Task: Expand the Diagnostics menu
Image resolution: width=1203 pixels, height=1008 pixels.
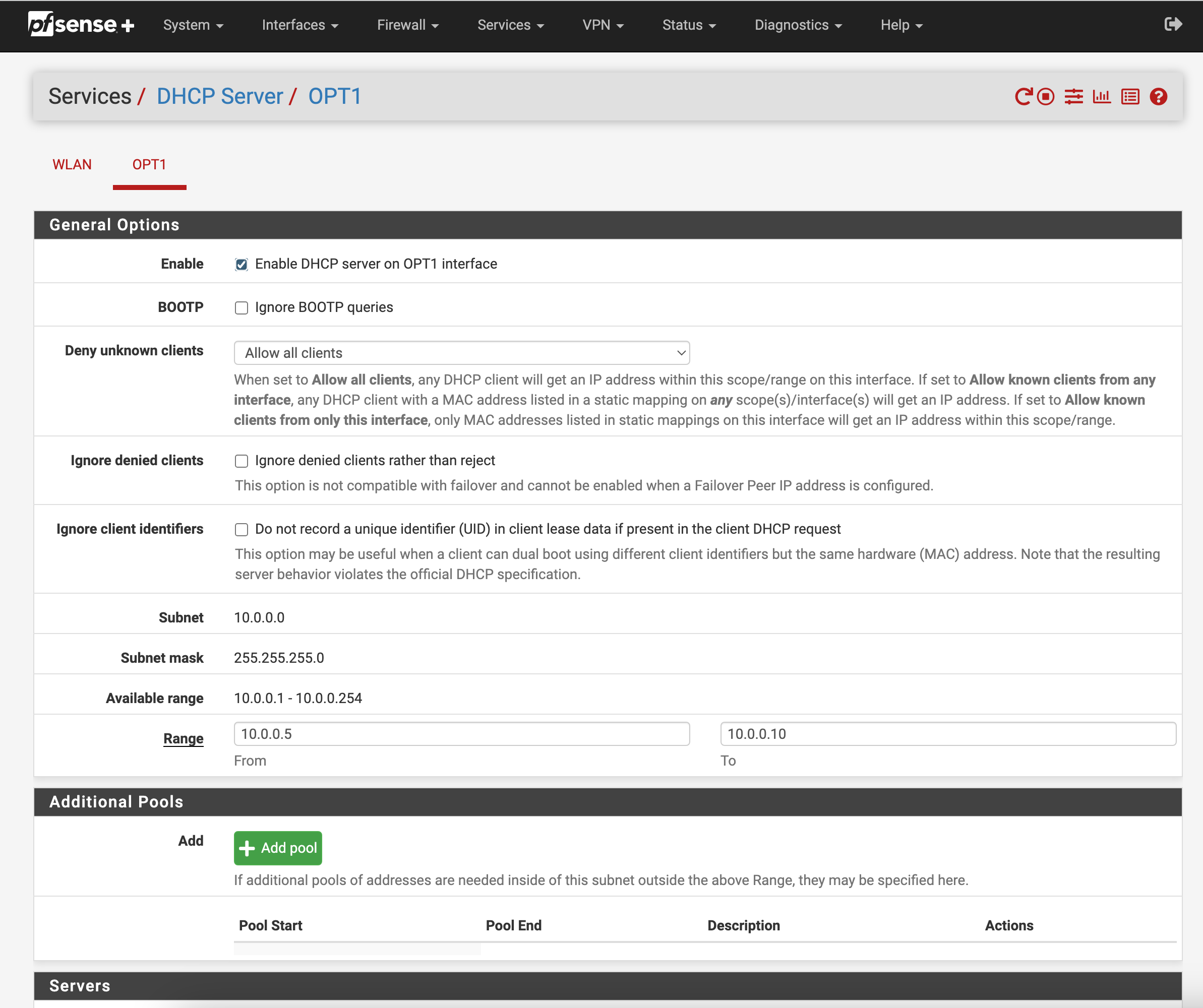Action: 798,25
